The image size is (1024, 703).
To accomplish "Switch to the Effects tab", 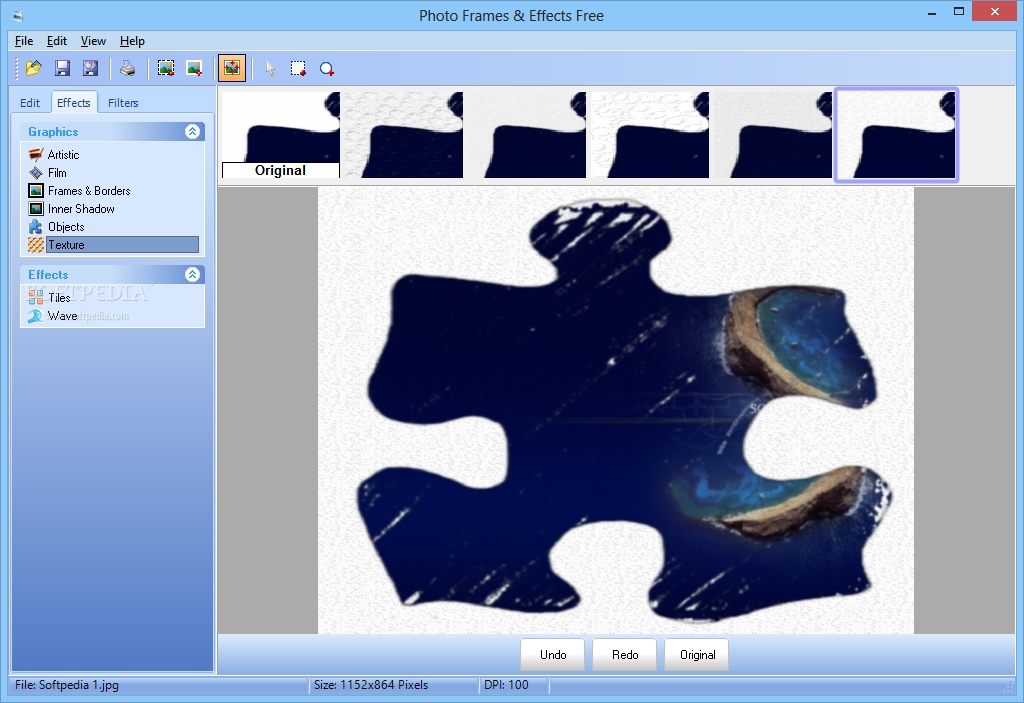I will 74,103.
